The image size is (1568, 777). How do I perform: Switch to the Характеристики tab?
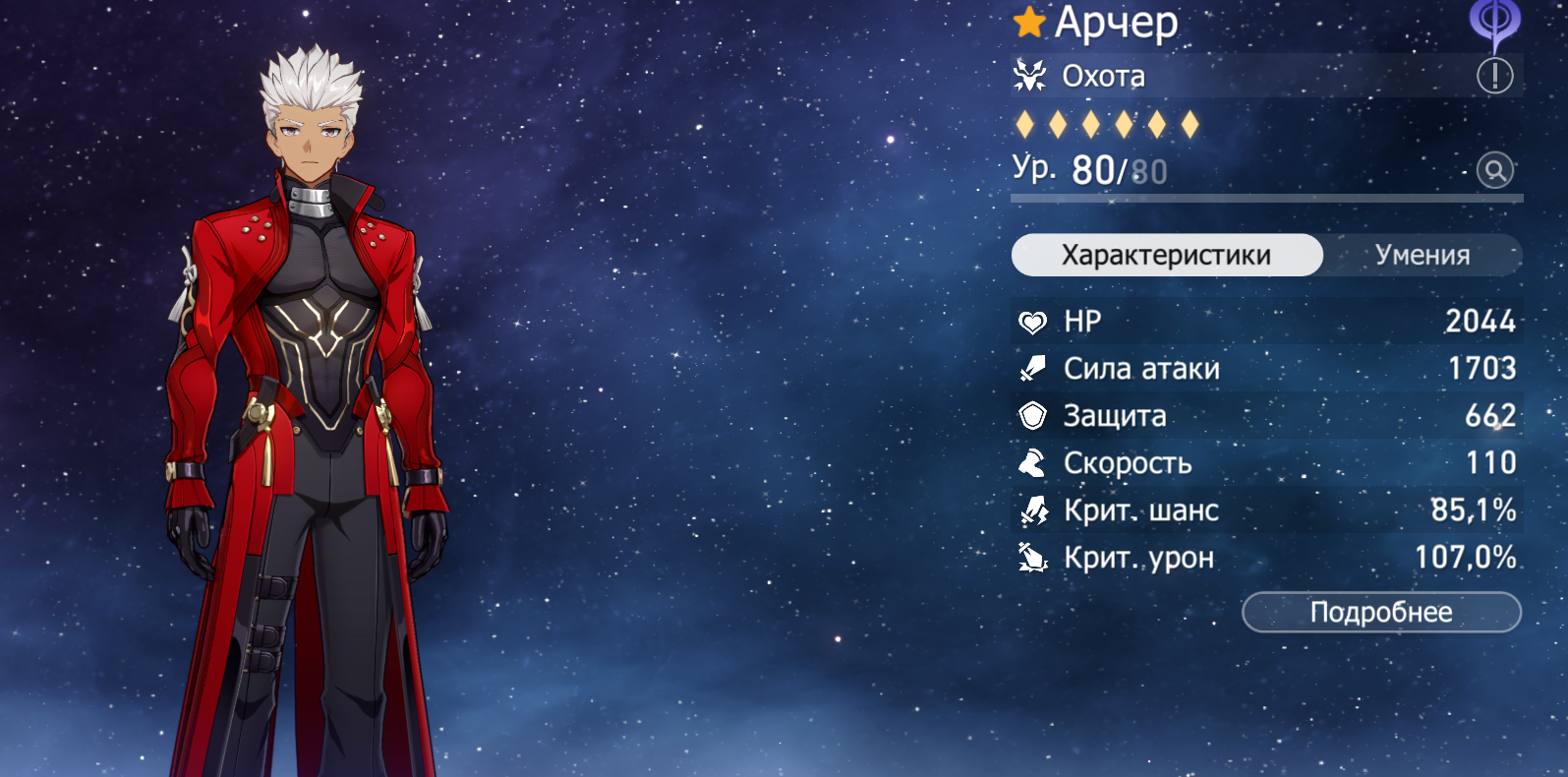click(x=1167, y=255)
